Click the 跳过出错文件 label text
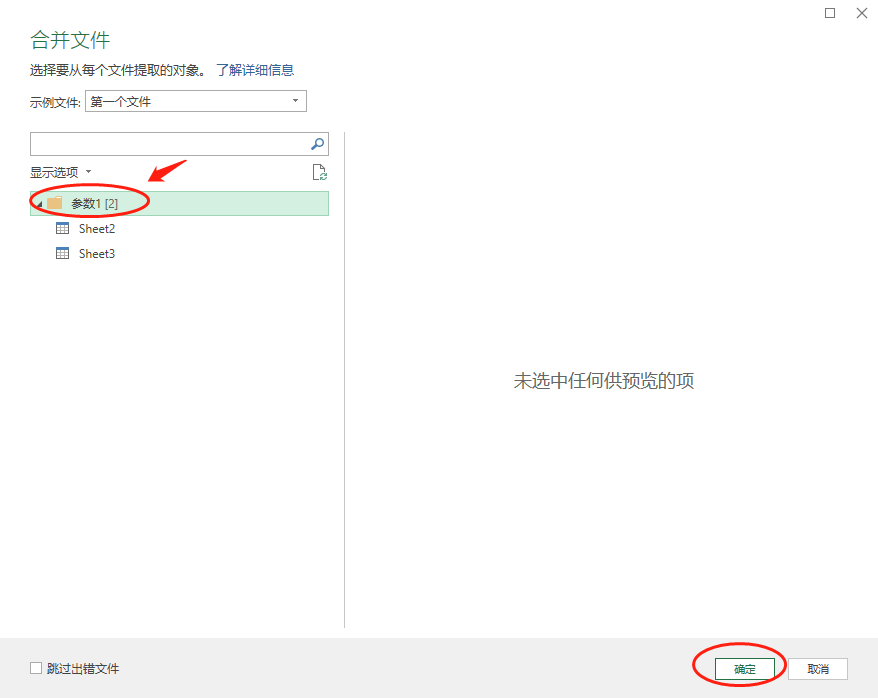Viewport: 878px width, 698px height. [x=83, y=668]
